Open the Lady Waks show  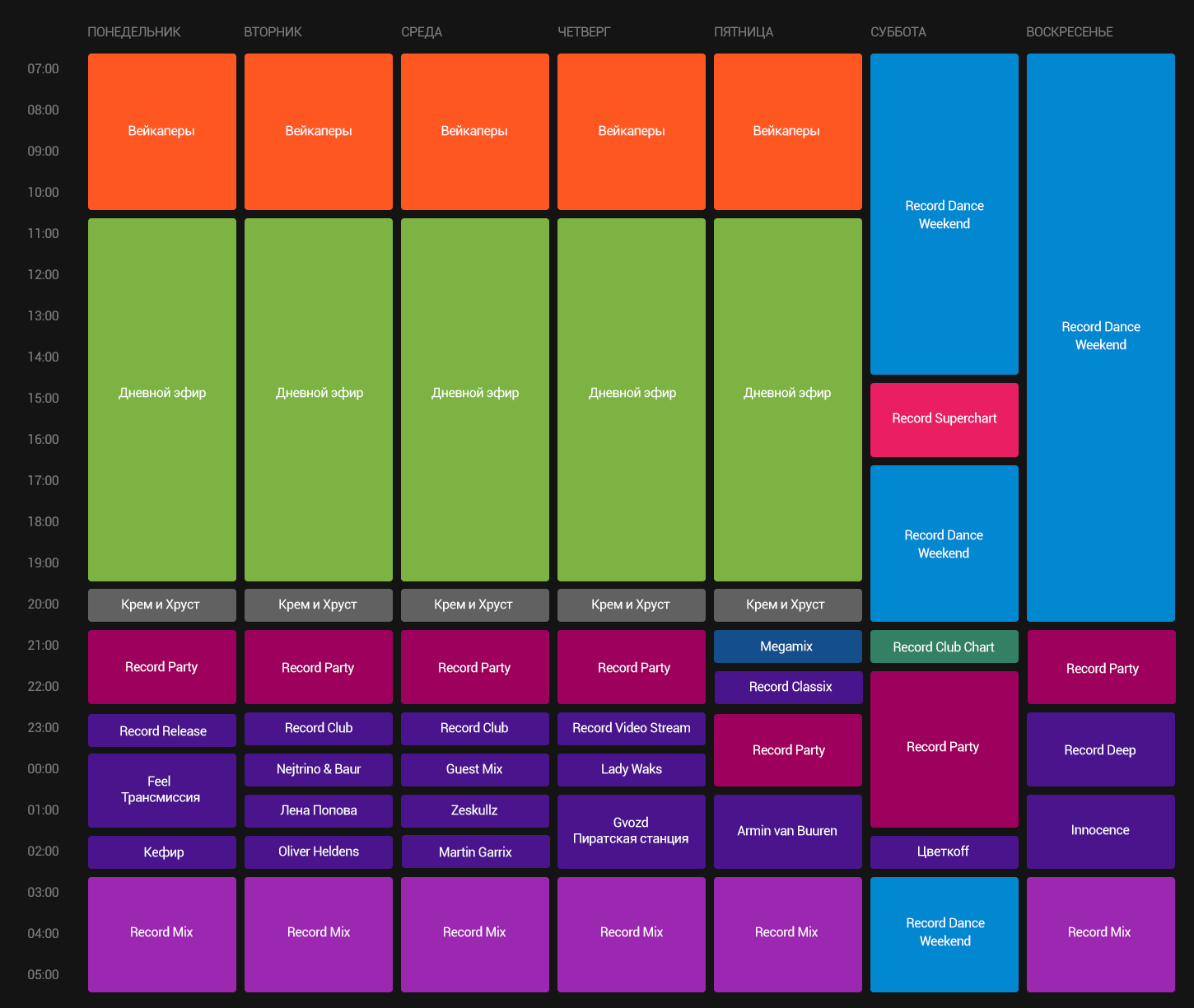click(x=632, y=770)
